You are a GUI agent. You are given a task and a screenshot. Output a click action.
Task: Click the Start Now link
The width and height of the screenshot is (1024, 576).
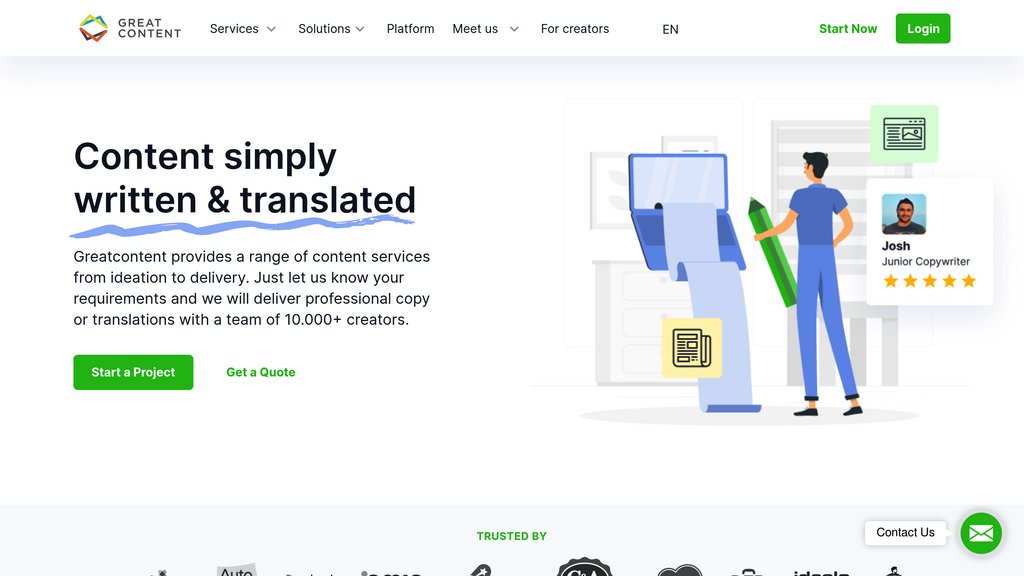[847, 29]
